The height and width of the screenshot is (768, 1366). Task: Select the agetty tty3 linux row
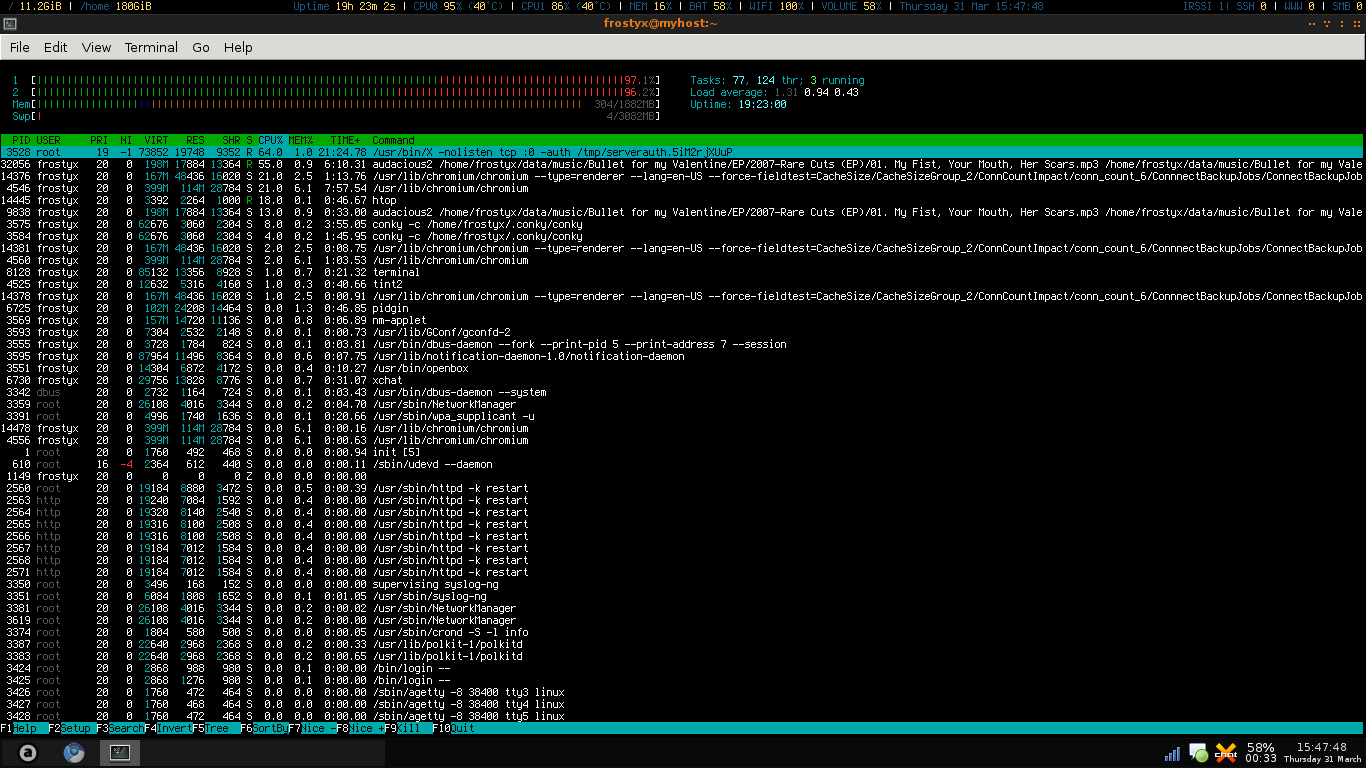[683, 692]
